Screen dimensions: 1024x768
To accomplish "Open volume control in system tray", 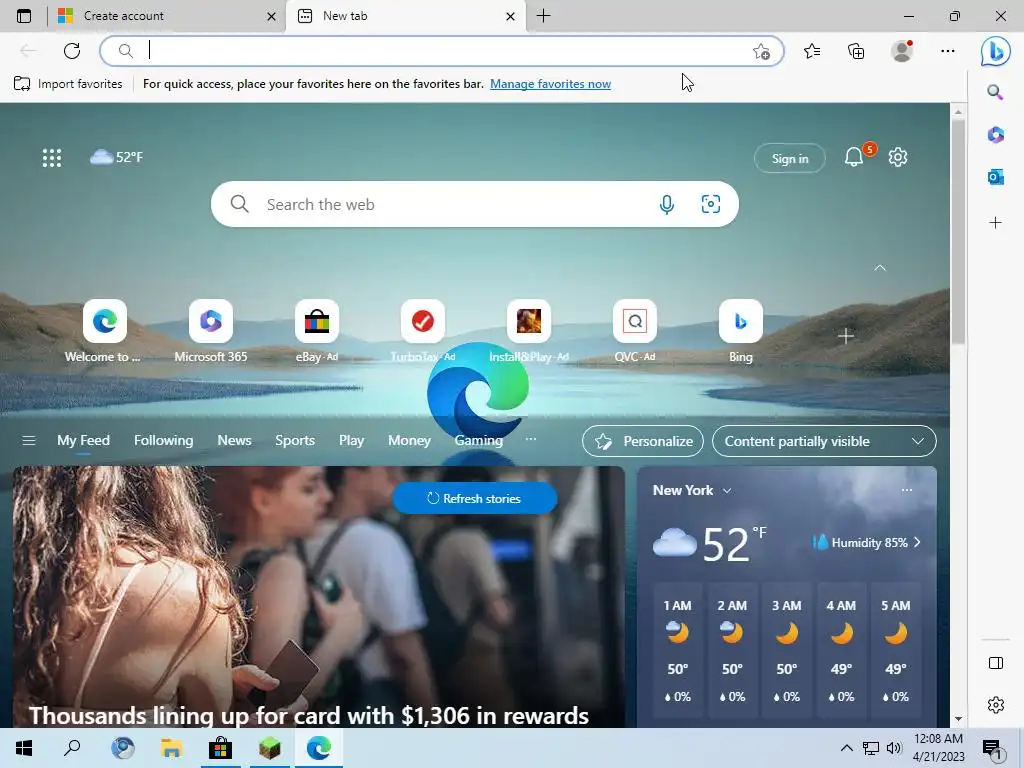I will pyautogui.click(x=894, y=748).
